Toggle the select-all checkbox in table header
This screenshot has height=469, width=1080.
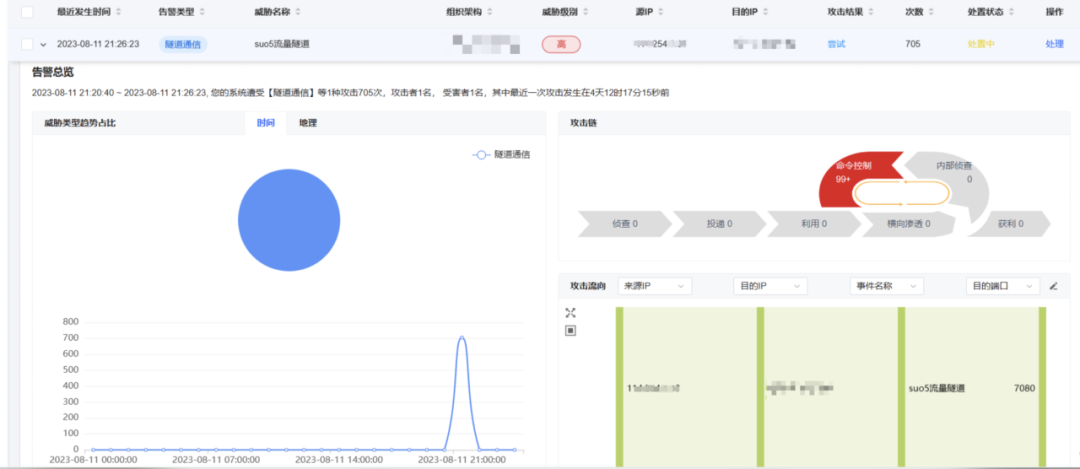coord(26,12)
